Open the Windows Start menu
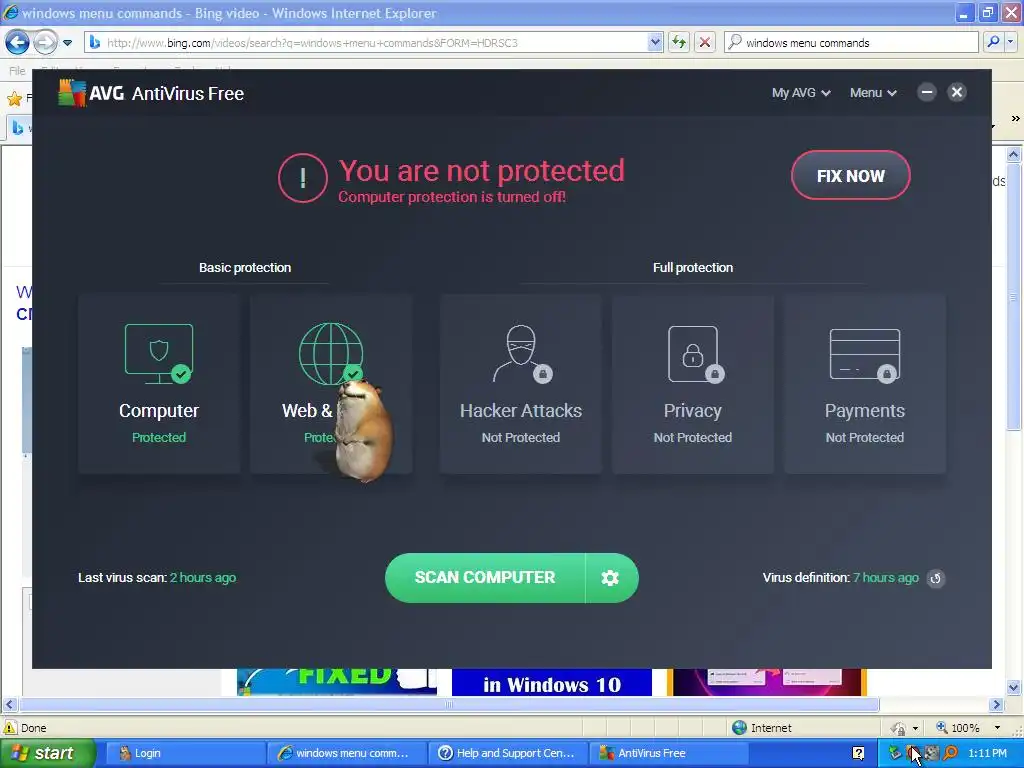Screen dimensions: 1024x768 47,753
